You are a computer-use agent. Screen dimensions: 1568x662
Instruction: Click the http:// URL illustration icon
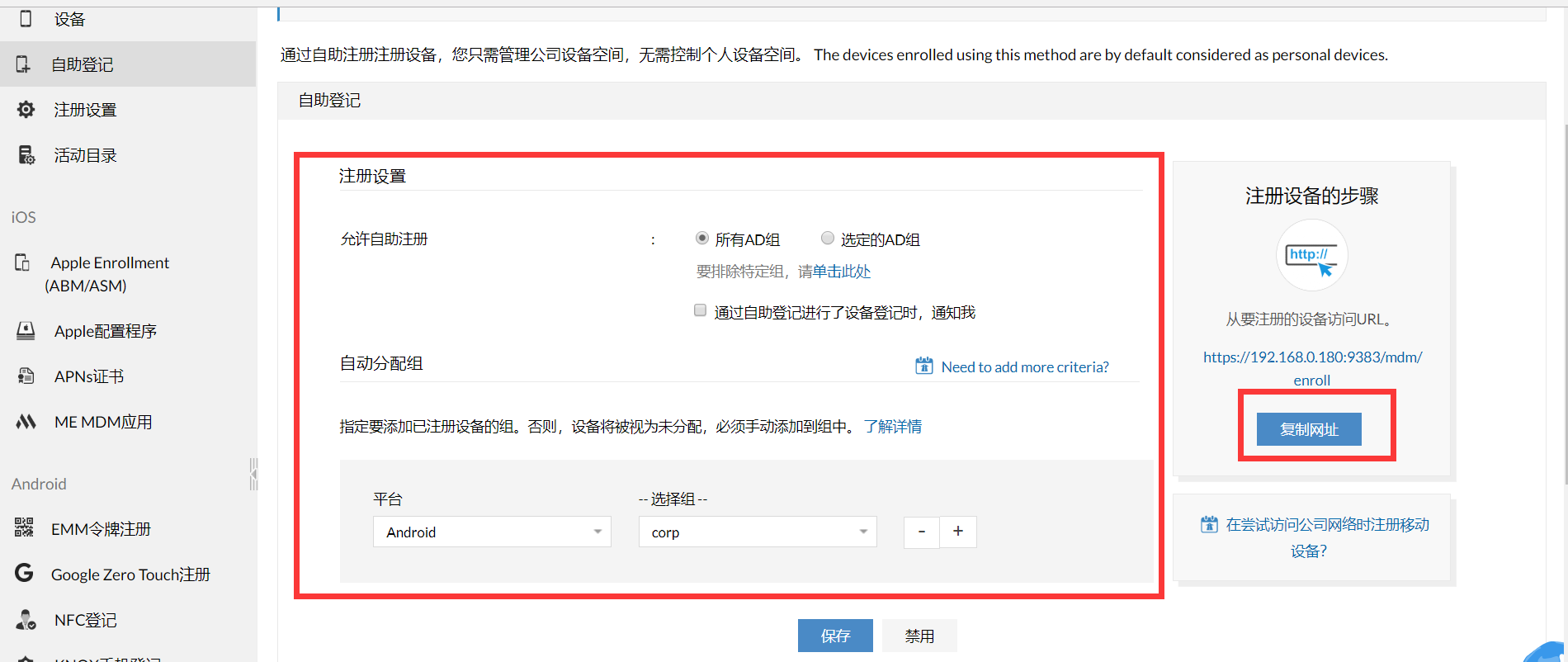click(x=1311, y=255)
